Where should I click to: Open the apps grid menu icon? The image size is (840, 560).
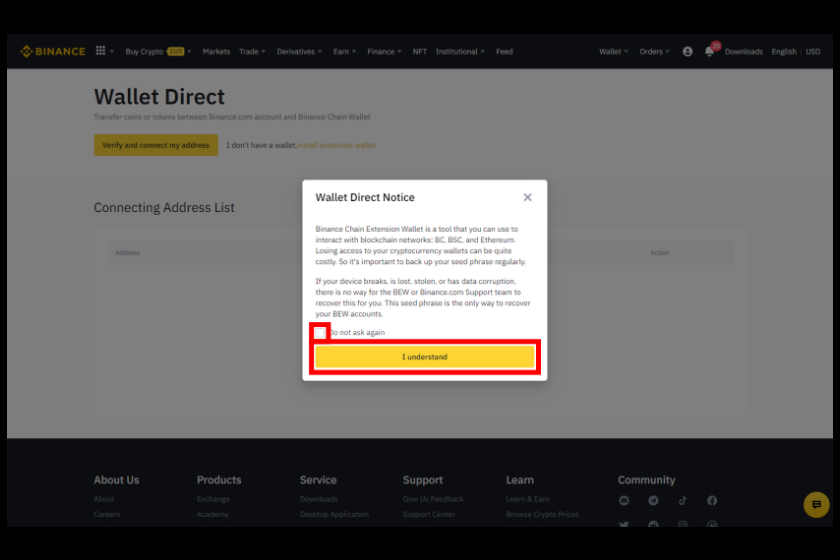pos(101,51)
